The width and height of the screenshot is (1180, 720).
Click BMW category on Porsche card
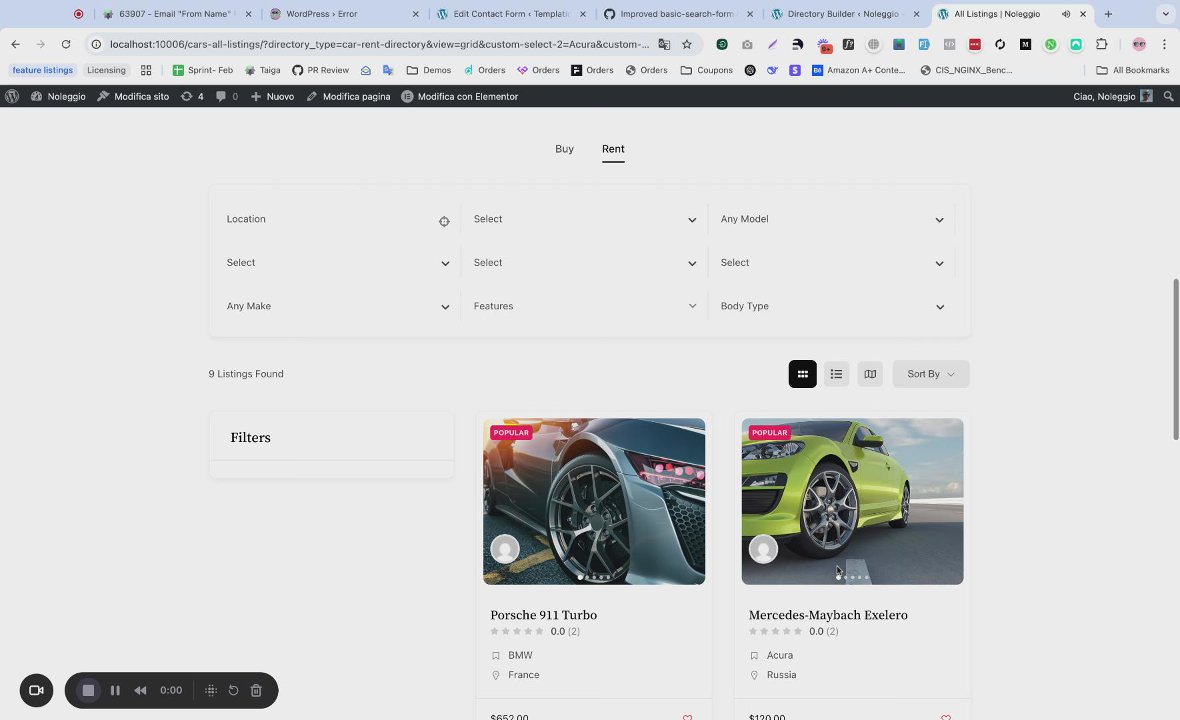(520, 655)
